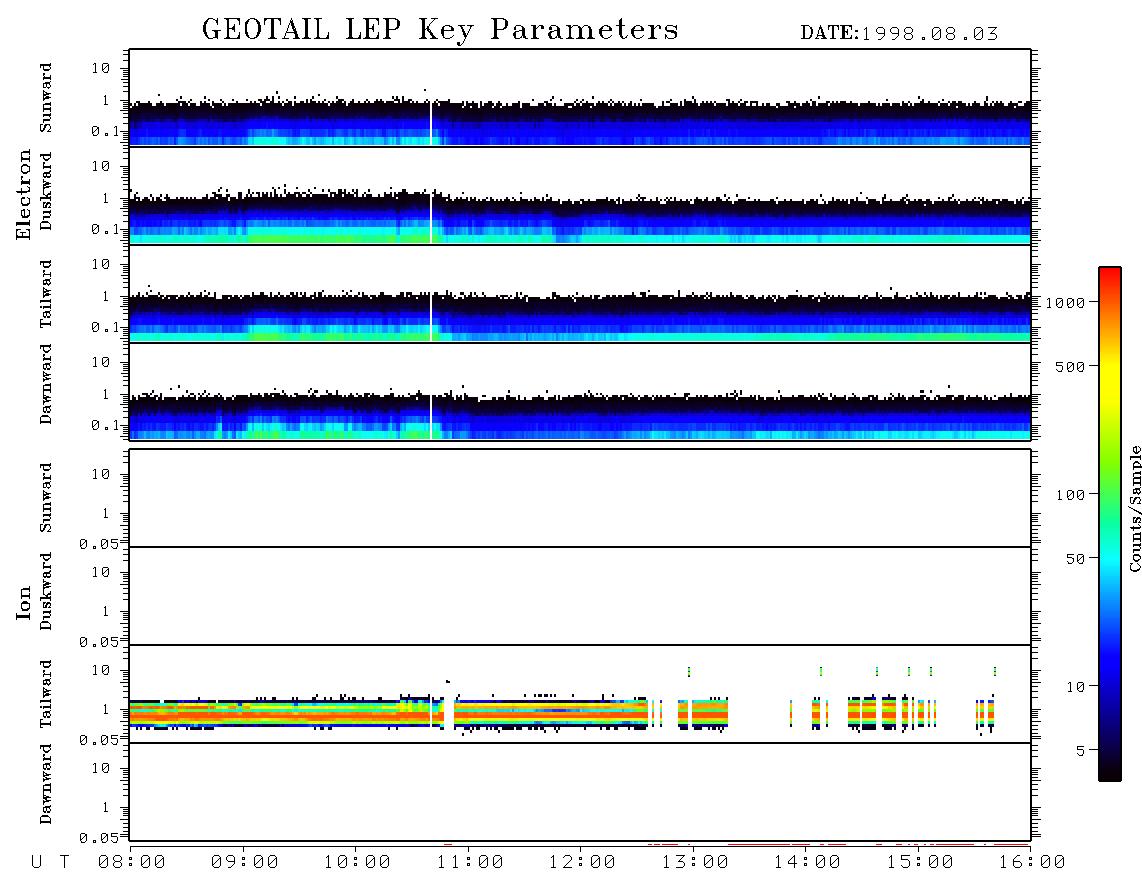
Task: Pick the red top of the colorbar
Action: (x=1110, y=275)
